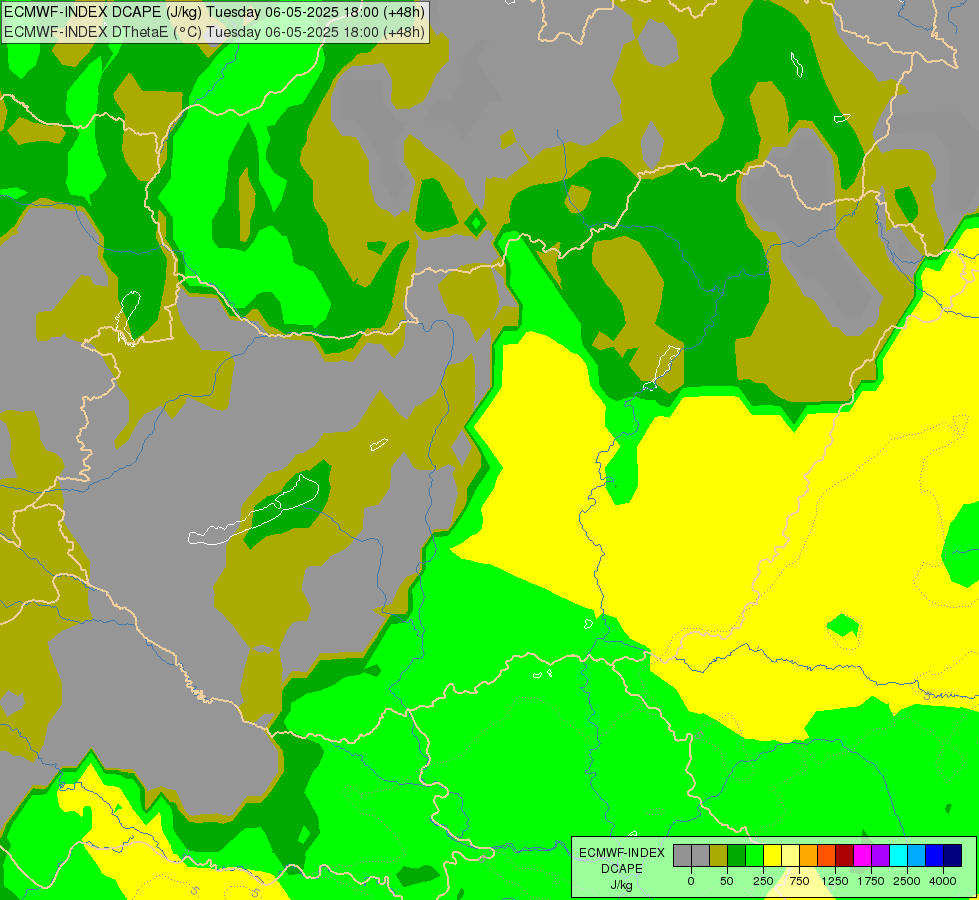This screenshot has height=900, width=979.
Task: Click the bright green legend swatch
Action: (754, 856)
